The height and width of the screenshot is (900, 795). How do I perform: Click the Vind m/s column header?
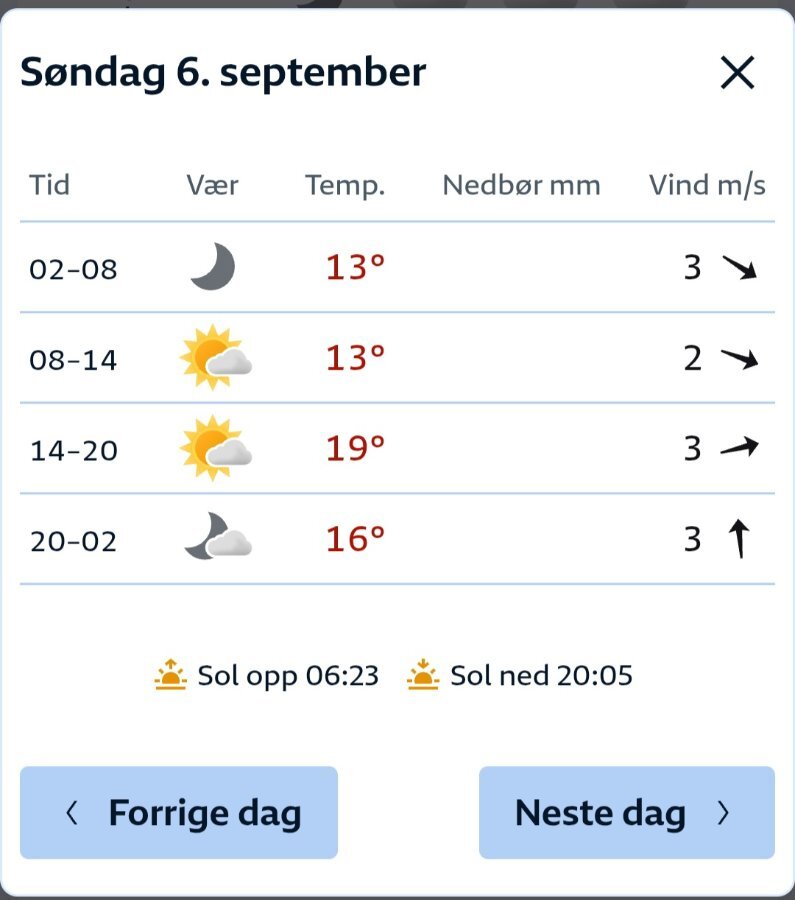pos(707,185)
